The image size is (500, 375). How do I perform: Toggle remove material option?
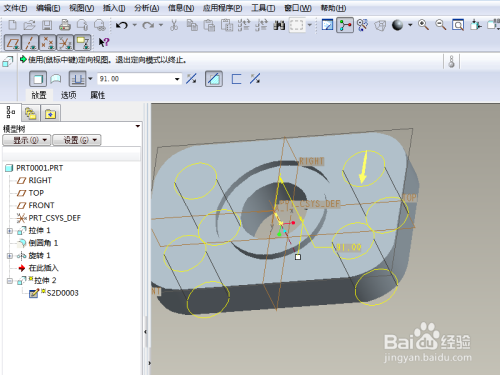click(x=214, y=79)
